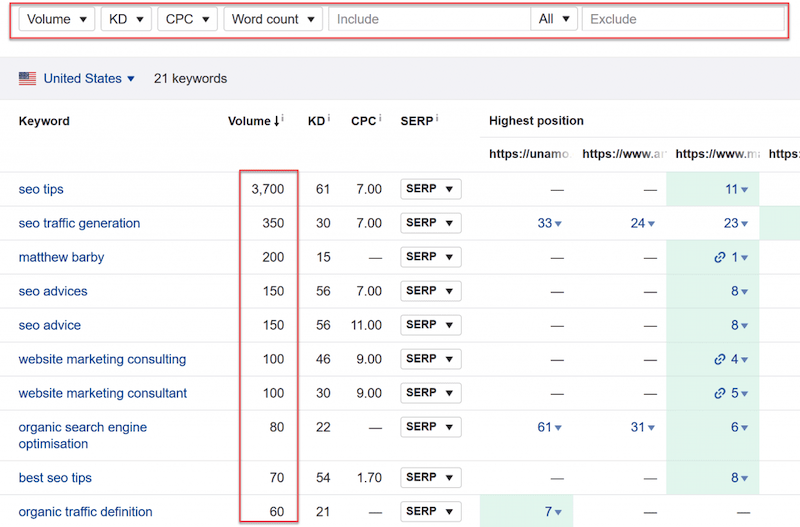
Task: Click link icon in website marketing consulting row
Action: tap(720, 359)
